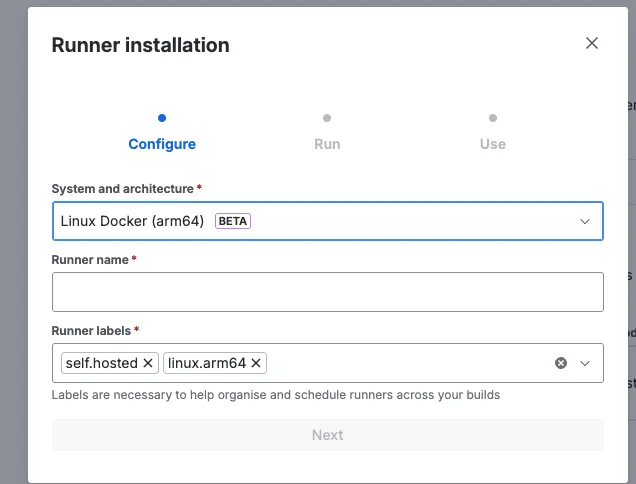Select the Linux Docker (arm64) value
This screenshot has height=484, width=636.
click(132, 221)
